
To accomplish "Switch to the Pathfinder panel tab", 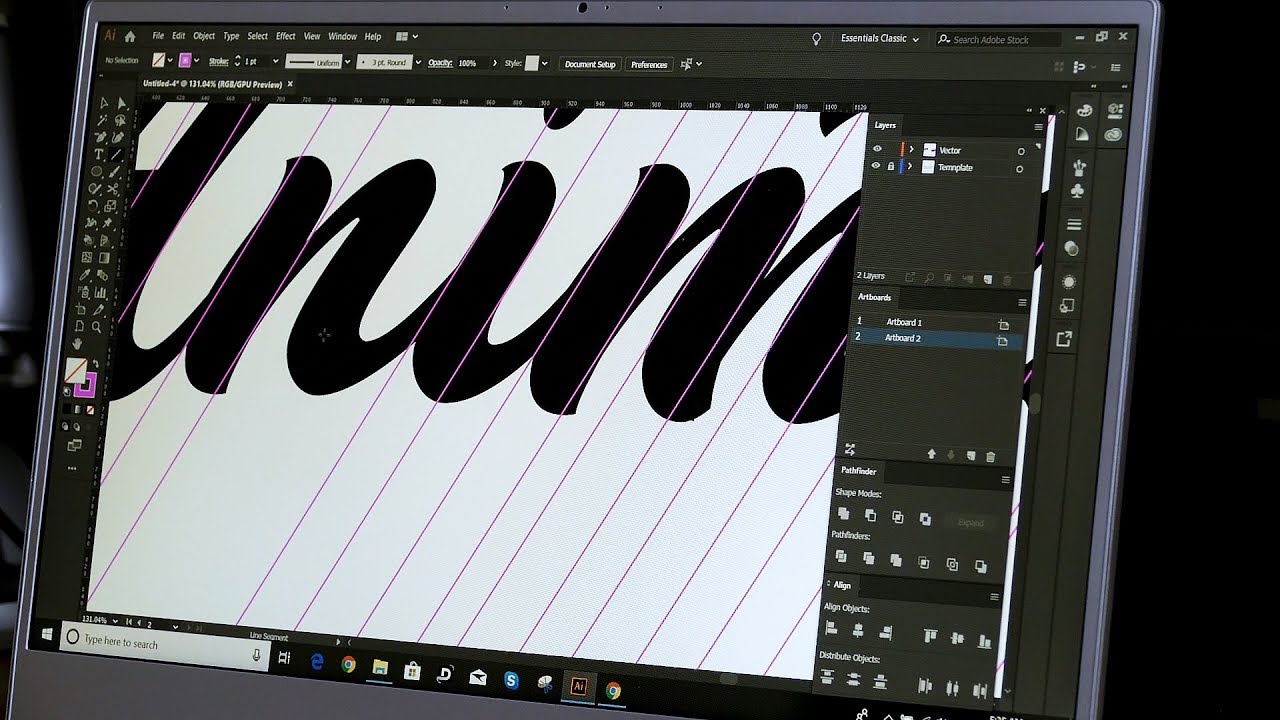I will [x=858, y=471].
